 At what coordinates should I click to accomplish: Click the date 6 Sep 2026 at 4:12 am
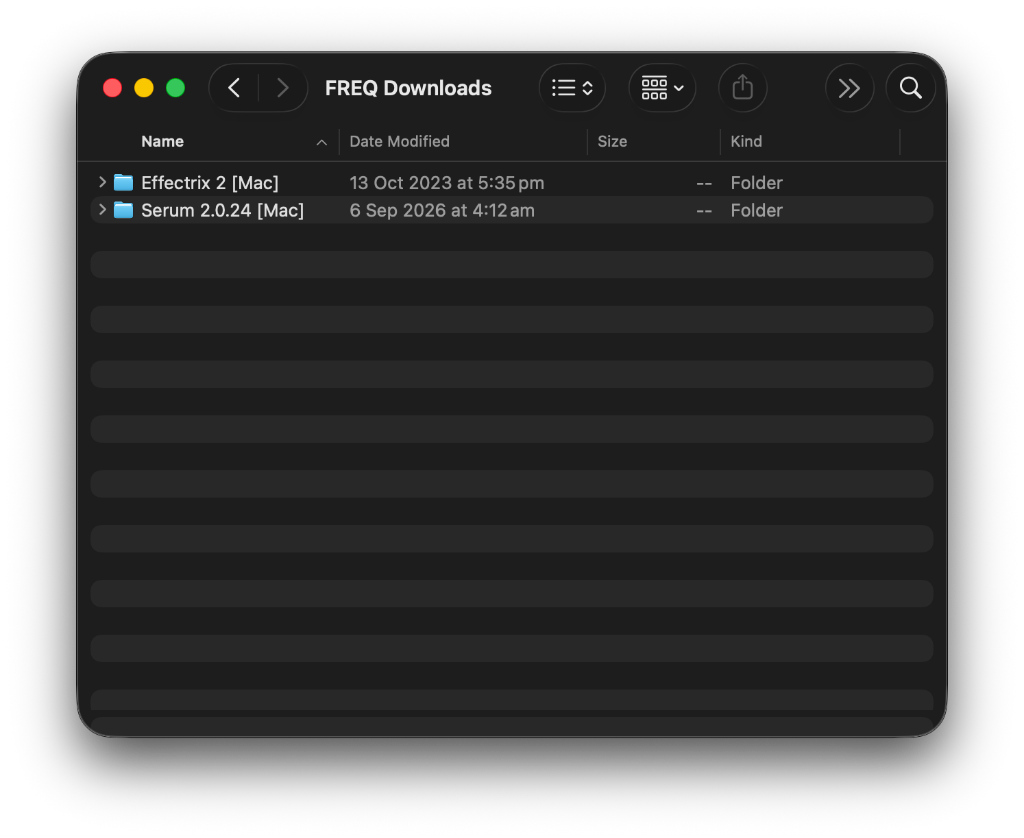click(x=442, y=210)
